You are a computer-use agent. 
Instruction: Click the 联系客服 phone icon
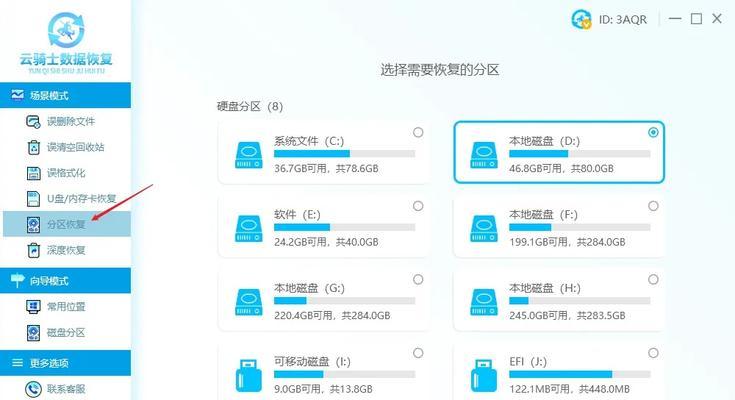(x=33, y=389)
